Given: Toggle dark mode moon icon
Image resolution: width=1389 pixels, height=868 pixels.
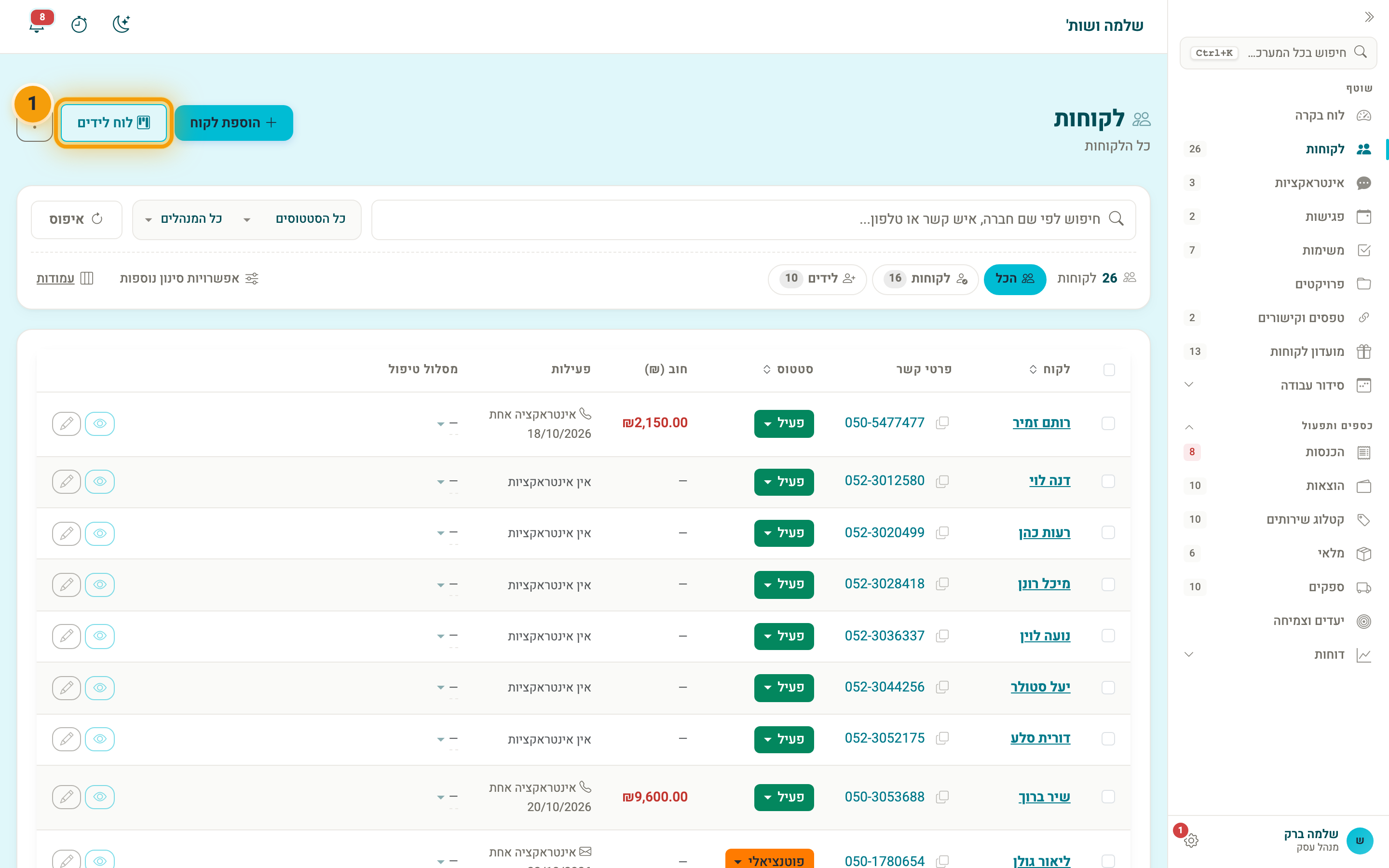Looking at the screenshot, I should tap(121, 24).
